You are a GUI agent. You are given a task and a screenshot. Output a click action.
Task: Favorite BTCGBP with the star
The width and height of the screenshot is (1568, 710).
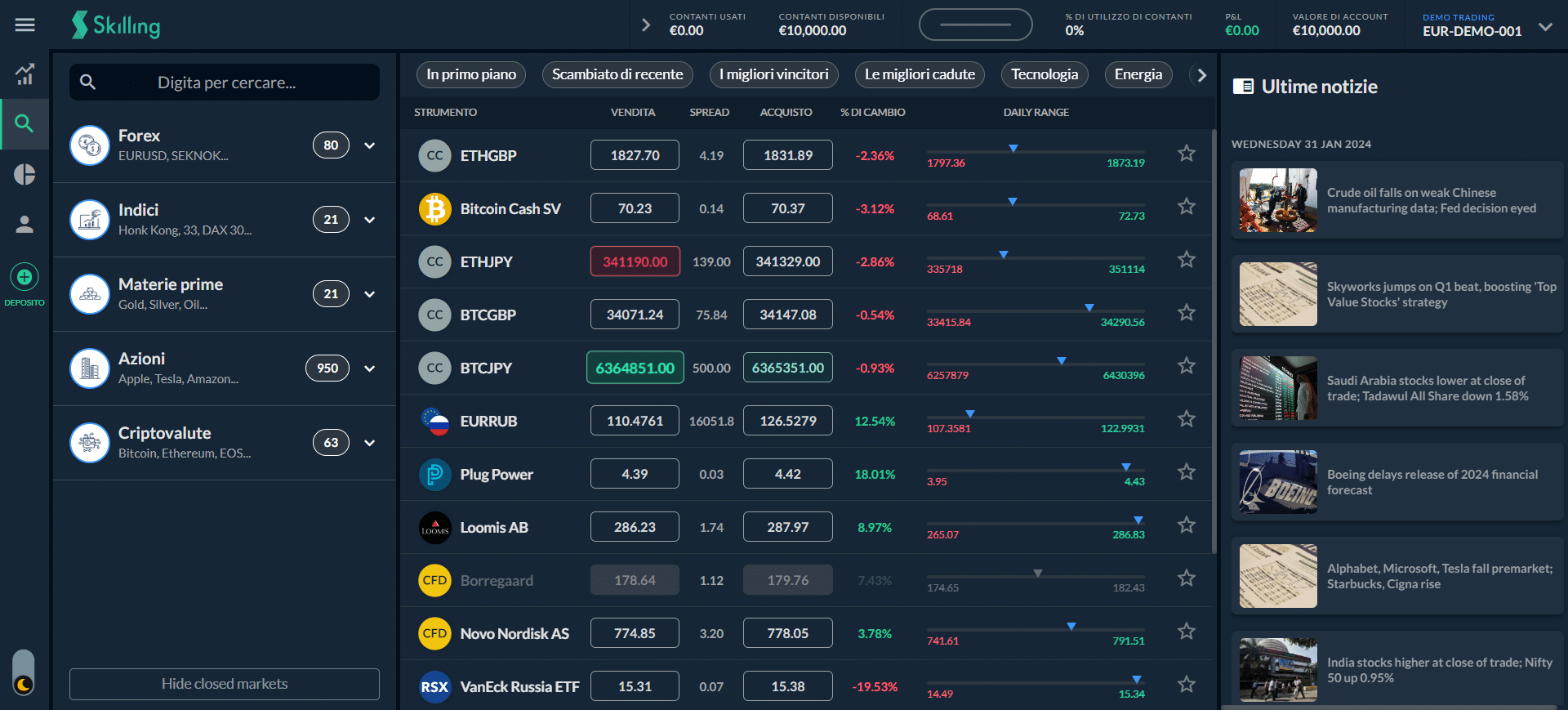pyautogui.click(x=1187, y=312)
